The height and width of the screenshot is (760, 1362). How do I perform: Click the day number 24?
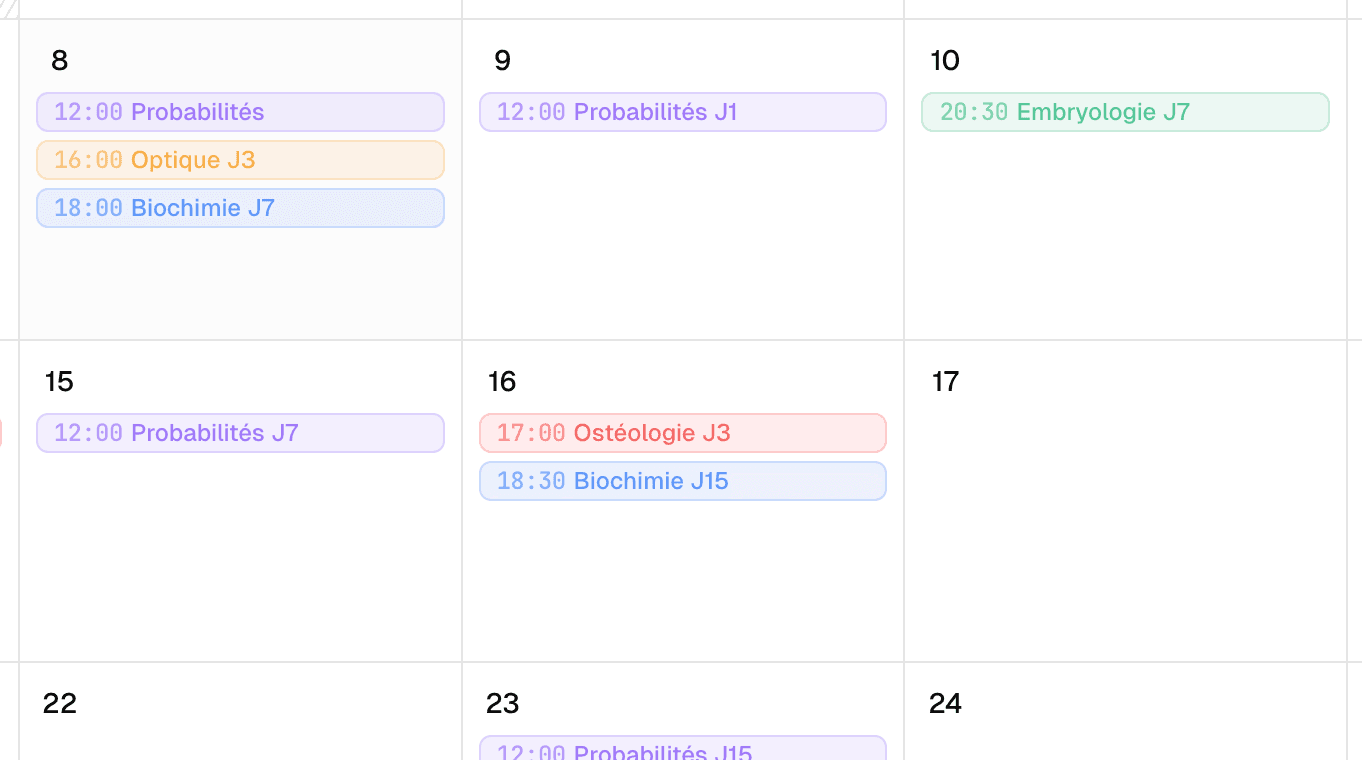[945, 704]
